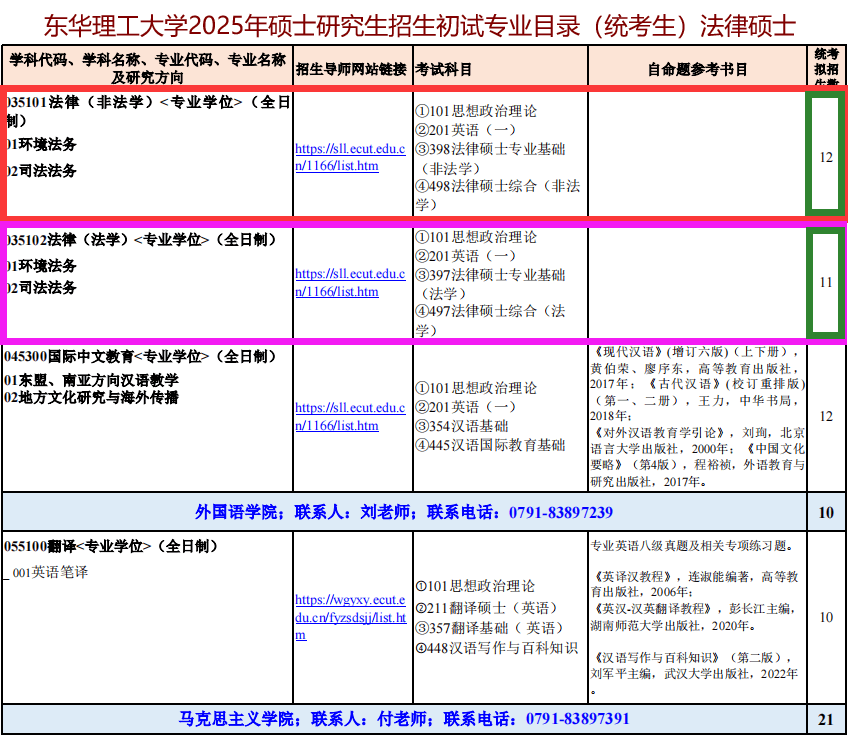Image resolution: width=848 pixels, height=735 pixels.
Task: Click 01环境法务 under 035102法律（法学）
Action: (x=42, y=266)
